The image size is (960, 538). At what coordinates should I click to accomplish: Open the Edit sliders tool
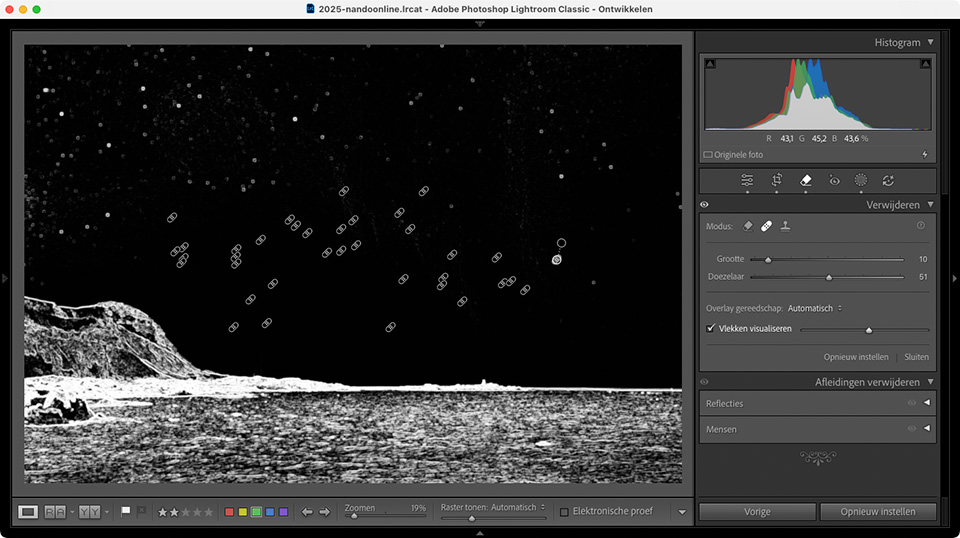pyautogui.click(x=747, y=181)
